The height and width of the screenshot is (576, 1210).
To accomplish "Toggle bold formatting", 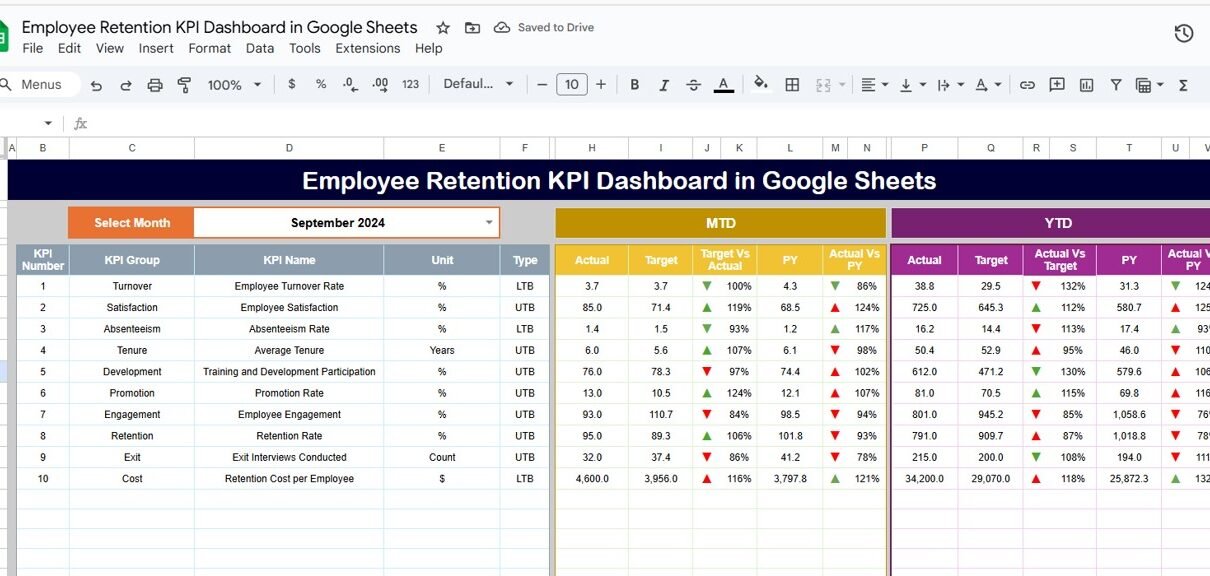I will [634, 85].
